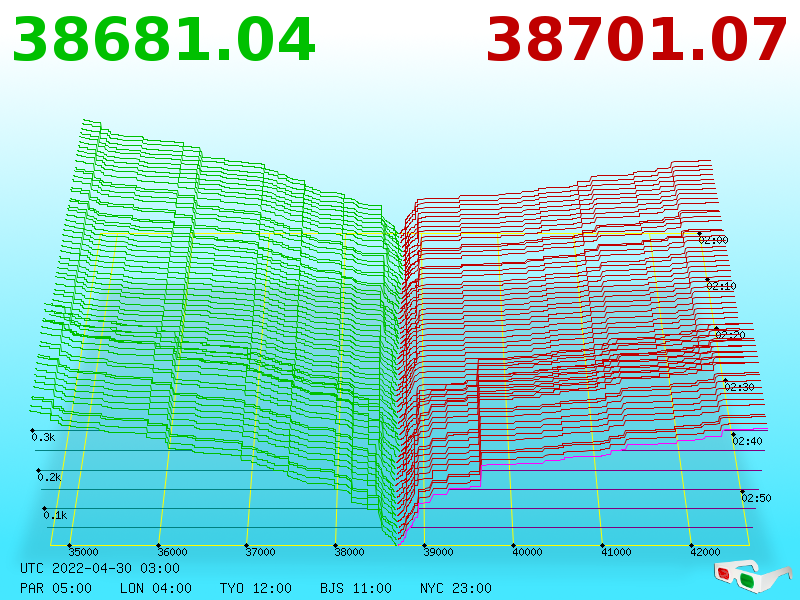
Task: Click the 0.2k depth axis label
Action: [49, 478]
